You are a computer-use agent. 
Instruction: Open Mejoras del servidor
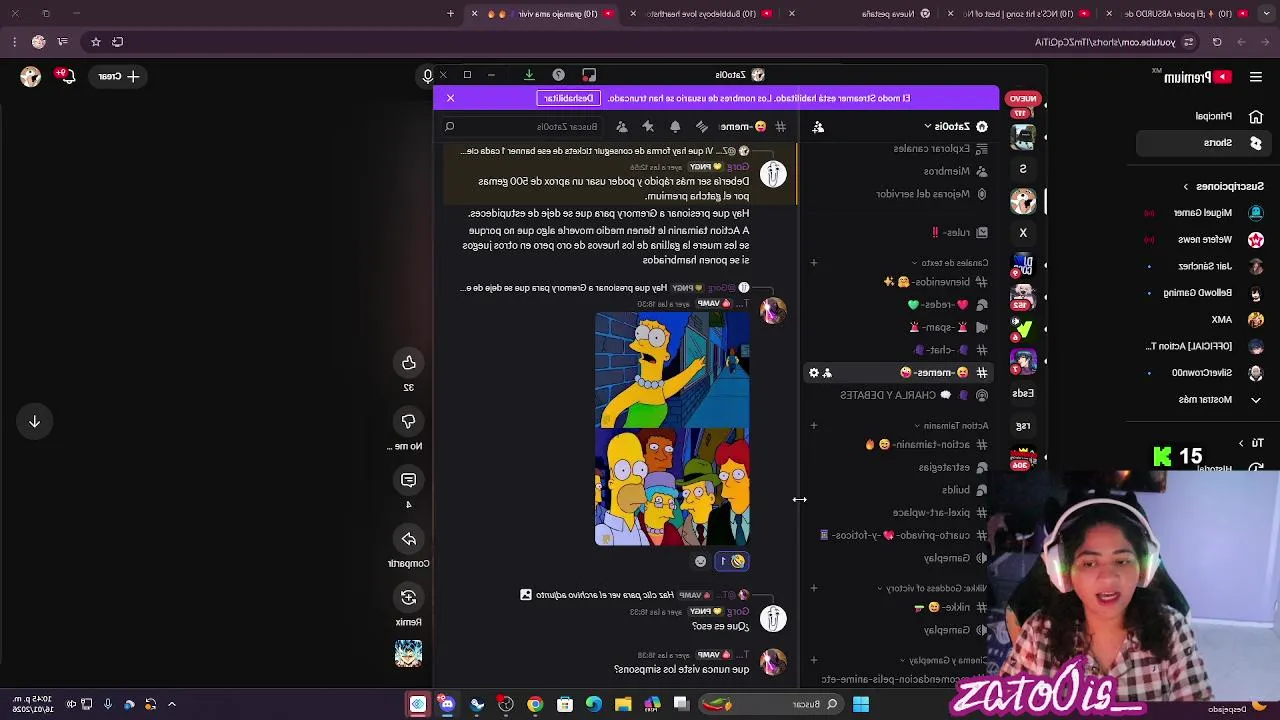point(931,194)
